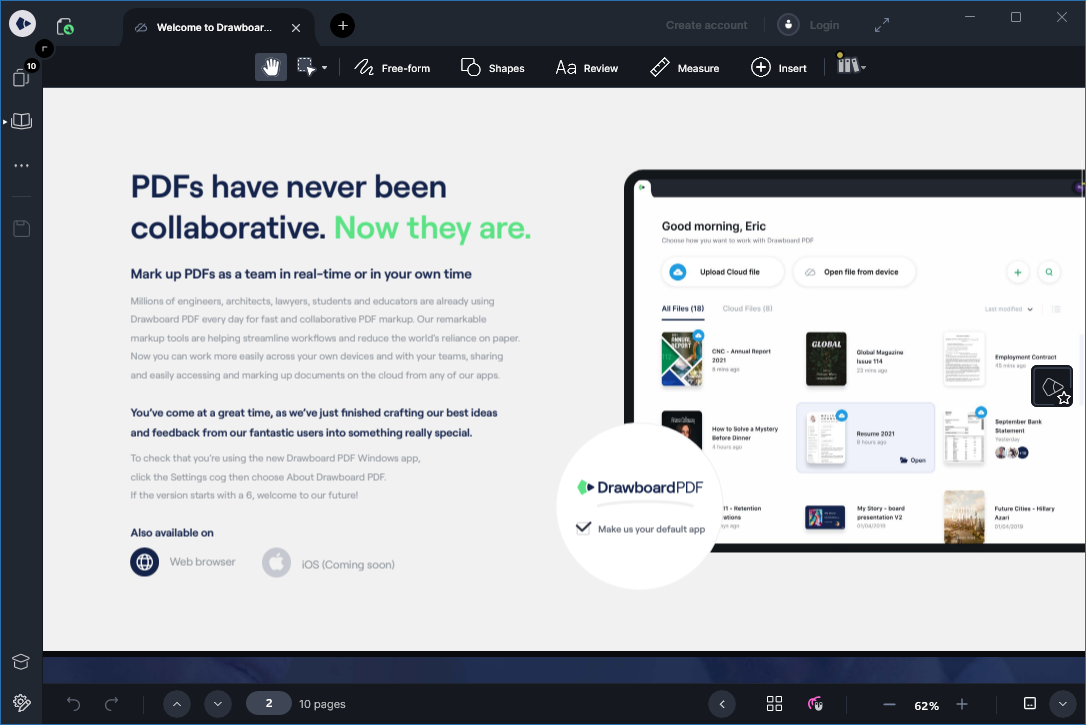Open the Settings cog
The image size is (1086, 725).
(21, 702)
